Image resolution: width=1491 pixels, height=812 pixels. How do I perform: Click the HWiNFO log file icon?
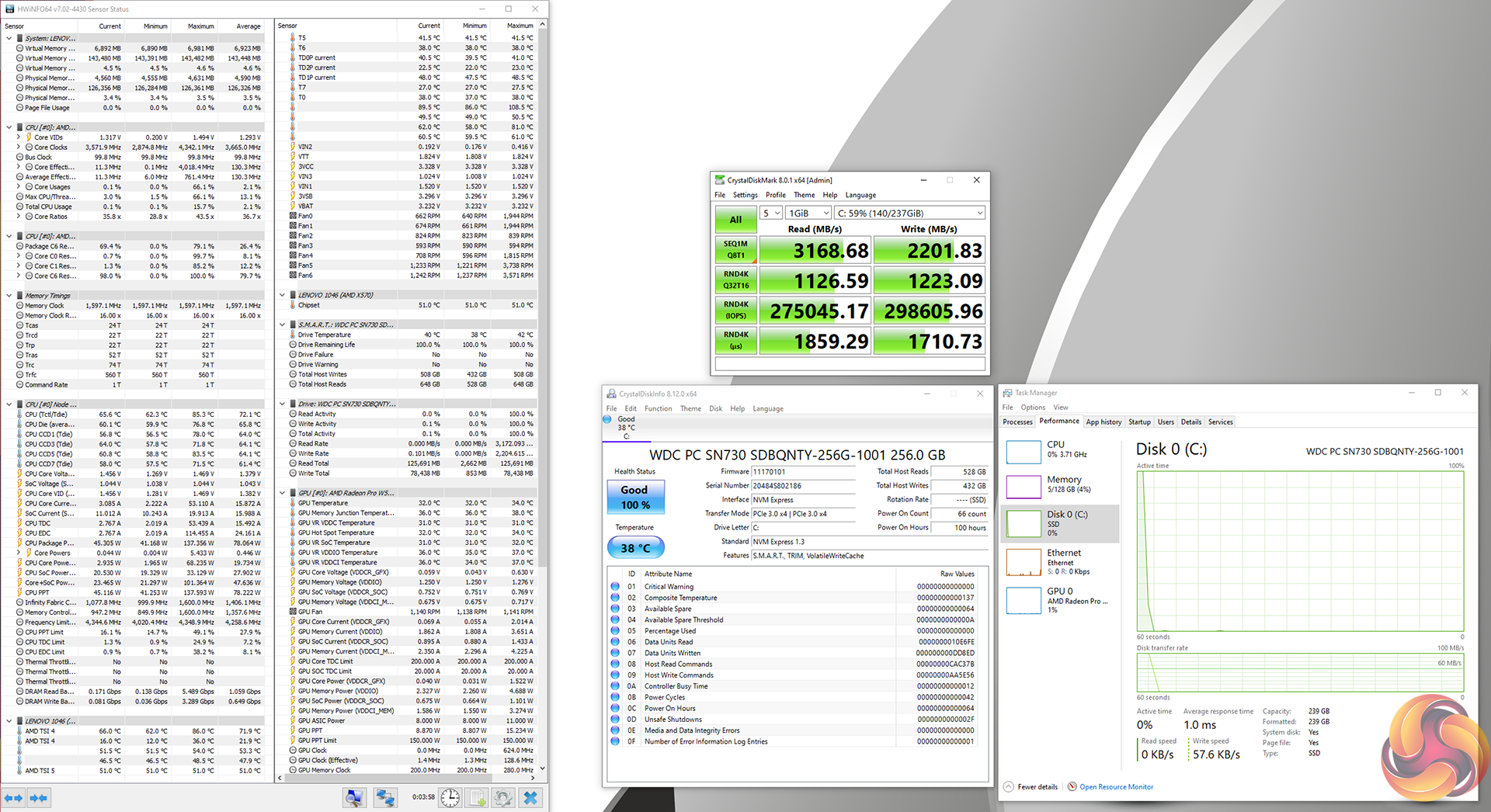[477, 797]
